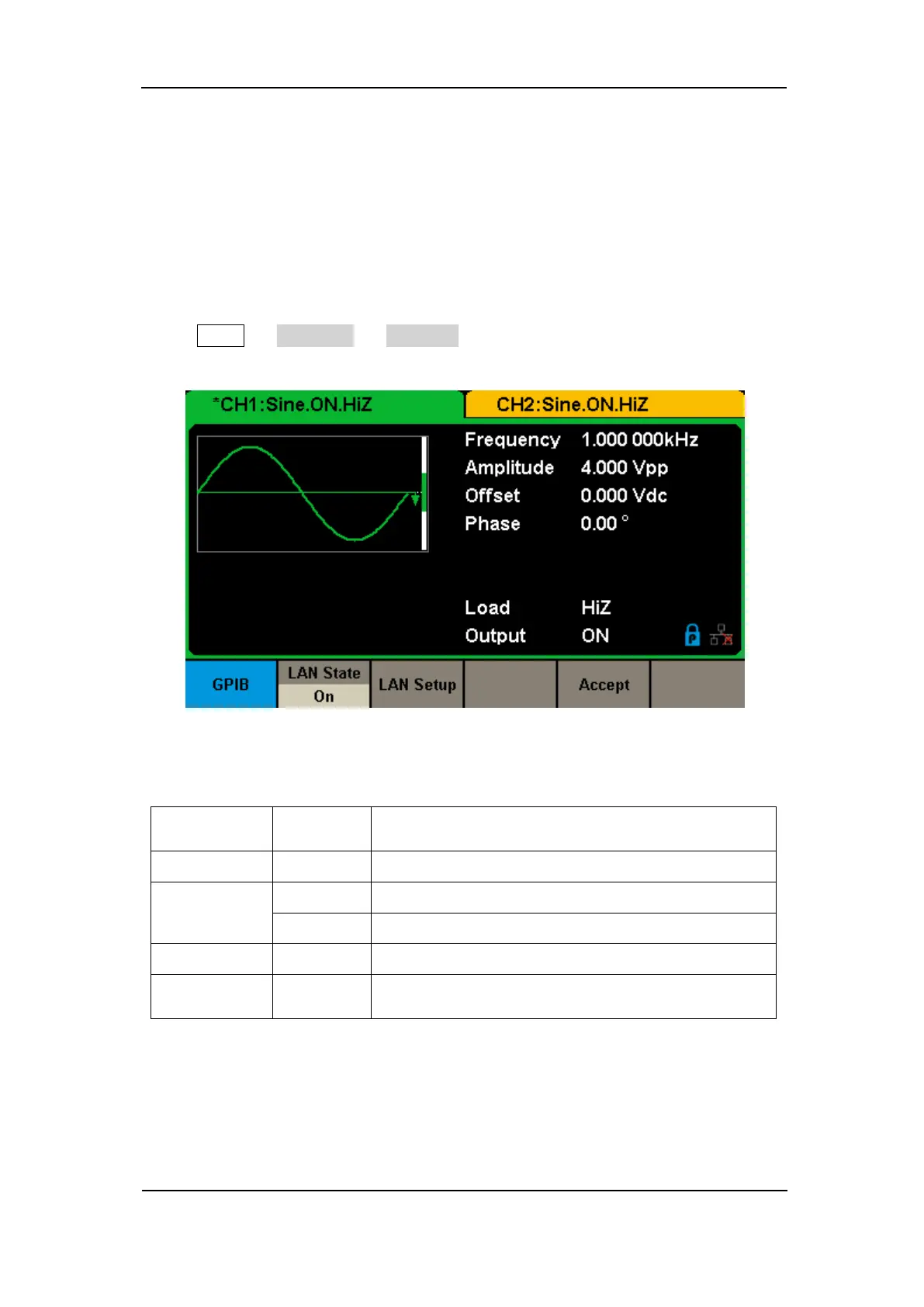Image resolution: width=924 pixels, height=1307 pixels.
Task: Click the blue padlock status icon
Action: [x=692, y=635]
